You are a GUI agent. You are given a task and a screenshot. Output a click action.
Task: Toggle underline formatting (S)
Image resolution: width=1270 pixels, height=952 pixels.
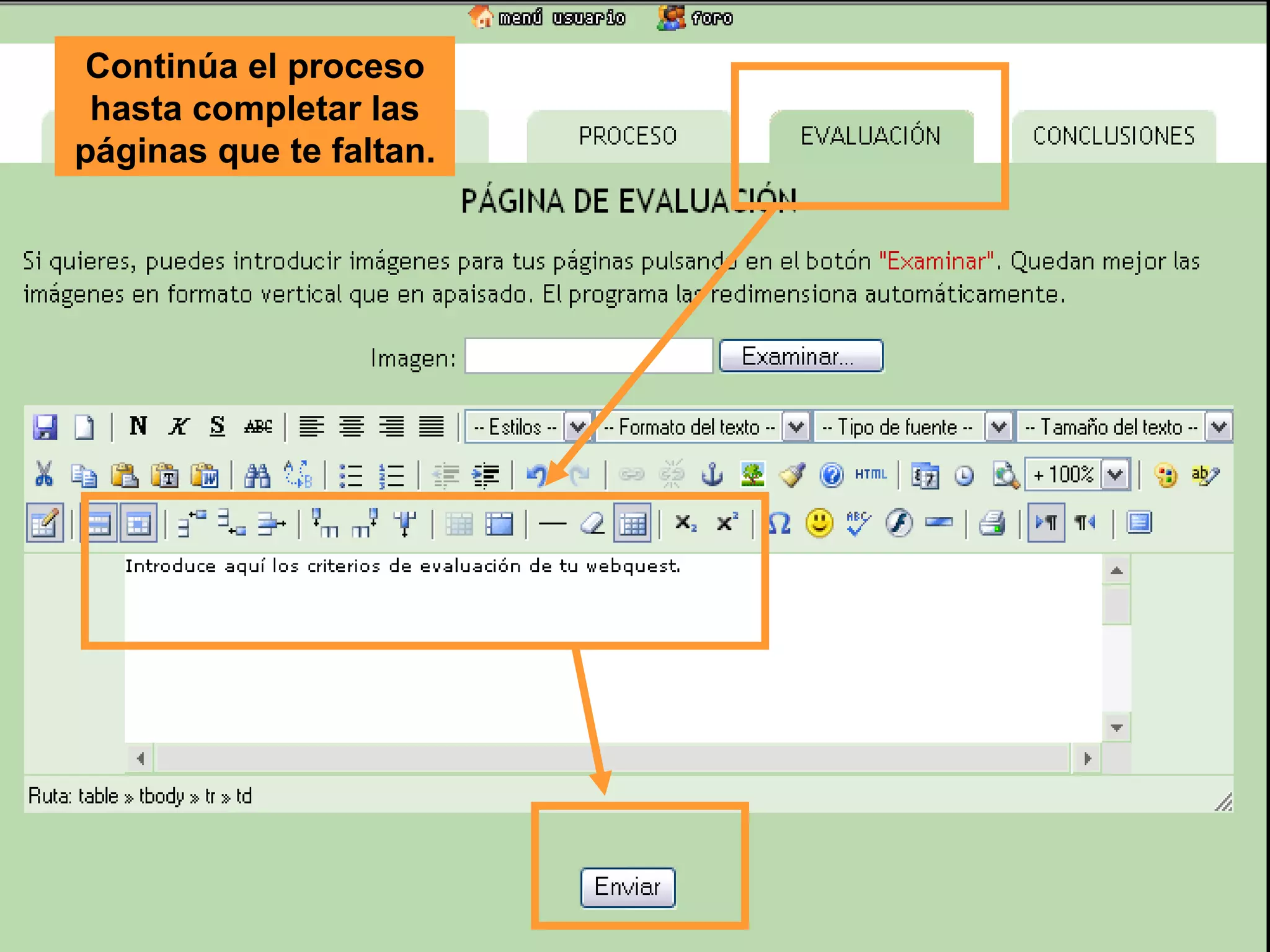pyautogui.click(x=217, y=426)
